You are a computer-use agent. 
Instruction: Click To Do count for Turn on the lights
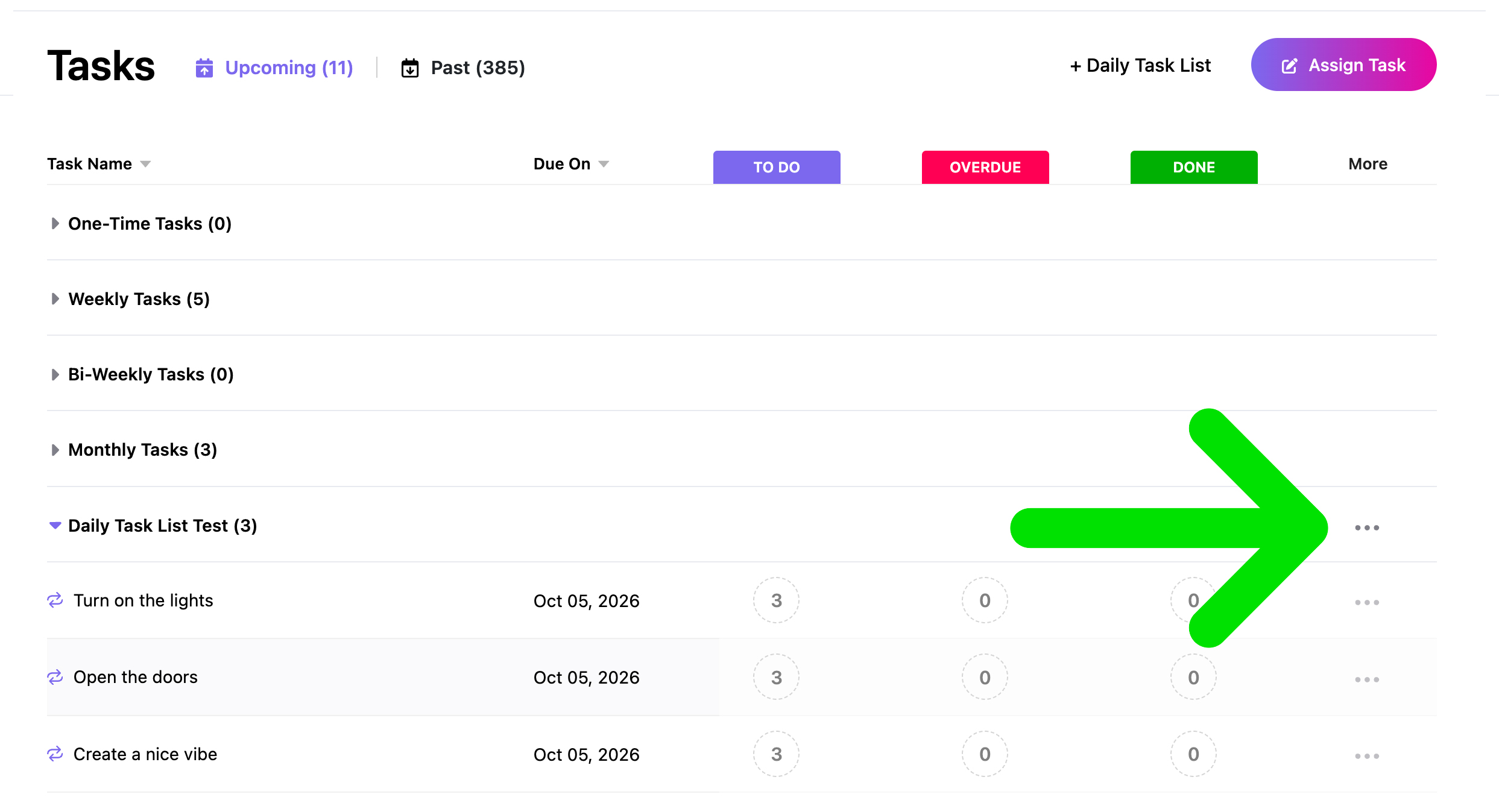[777, 600]
